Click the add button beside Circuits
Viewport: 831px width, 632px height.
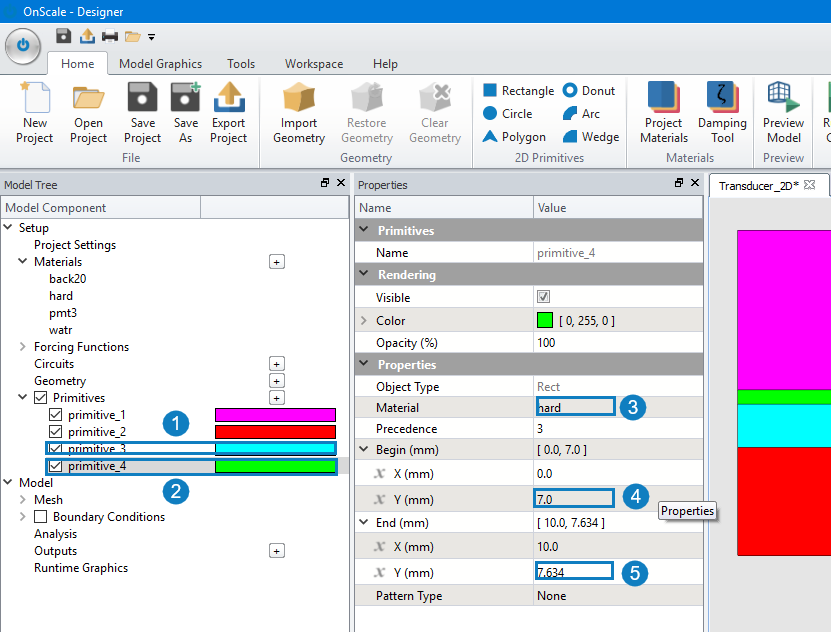click(277, 364)
